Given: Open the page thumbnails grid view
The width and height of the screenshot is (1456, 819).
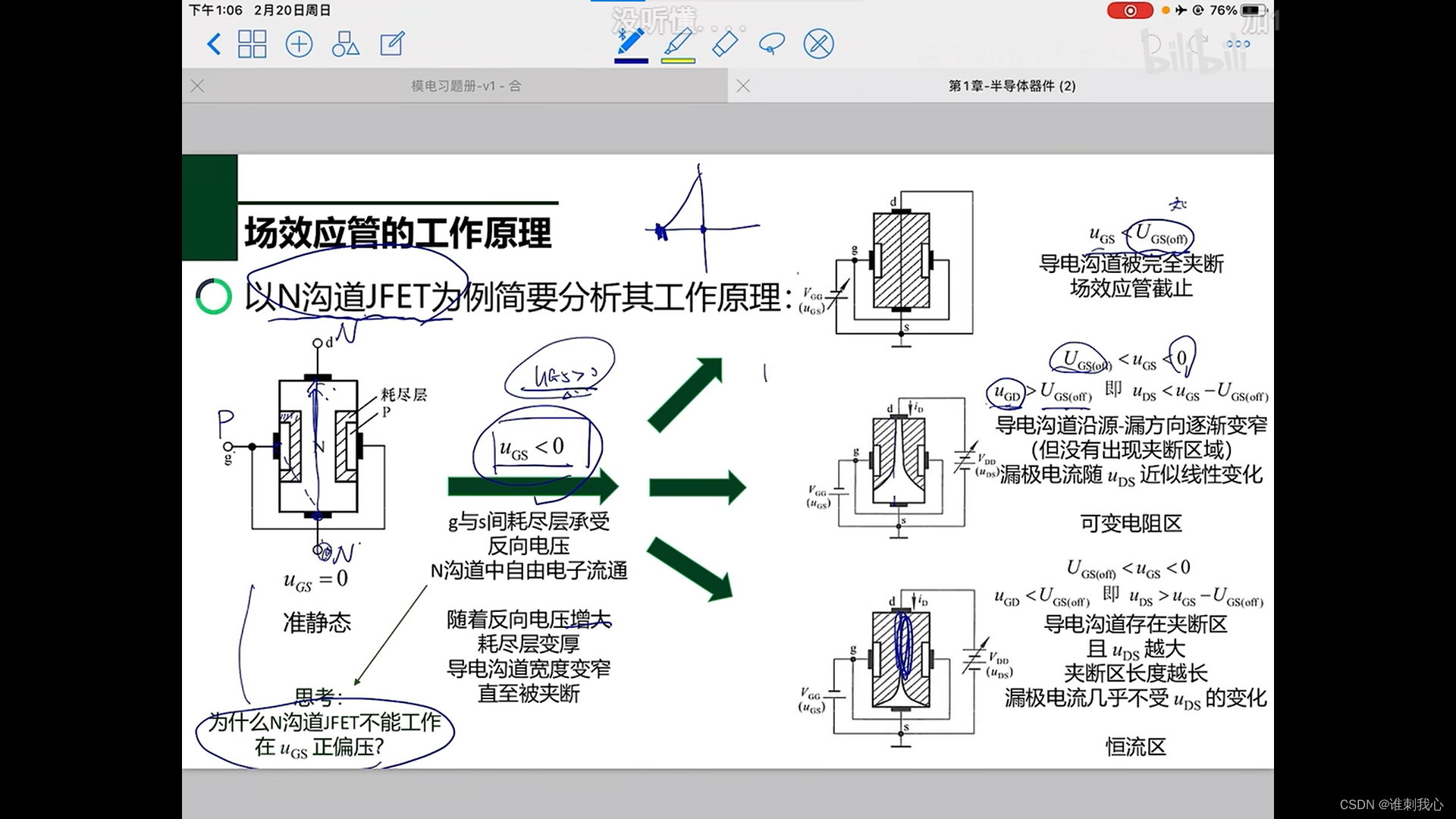Looking at the screenshot, I should [252, 44].
